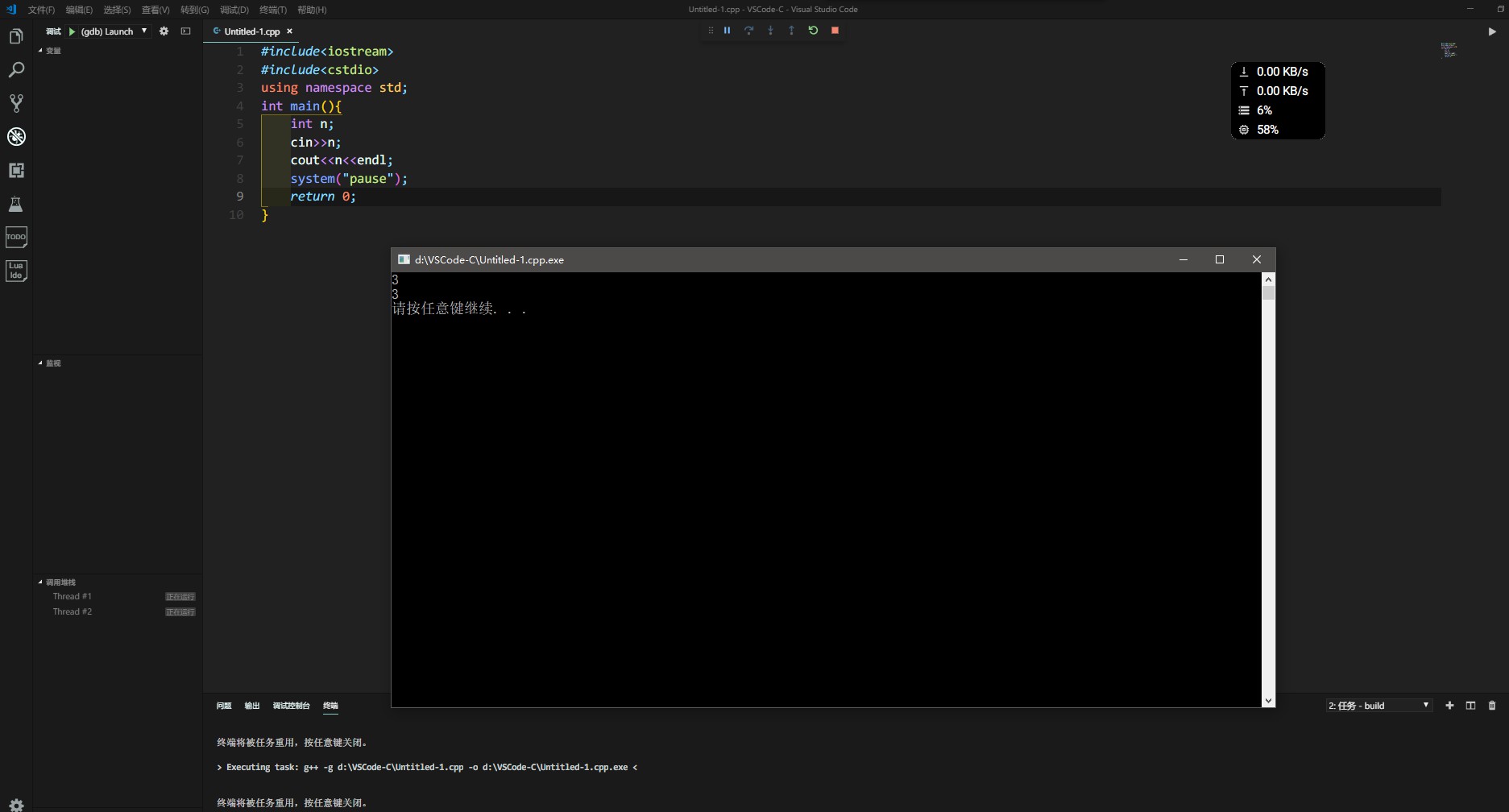
Task: Click scroll-down arrow in console window
Action: click(1268, 701)
